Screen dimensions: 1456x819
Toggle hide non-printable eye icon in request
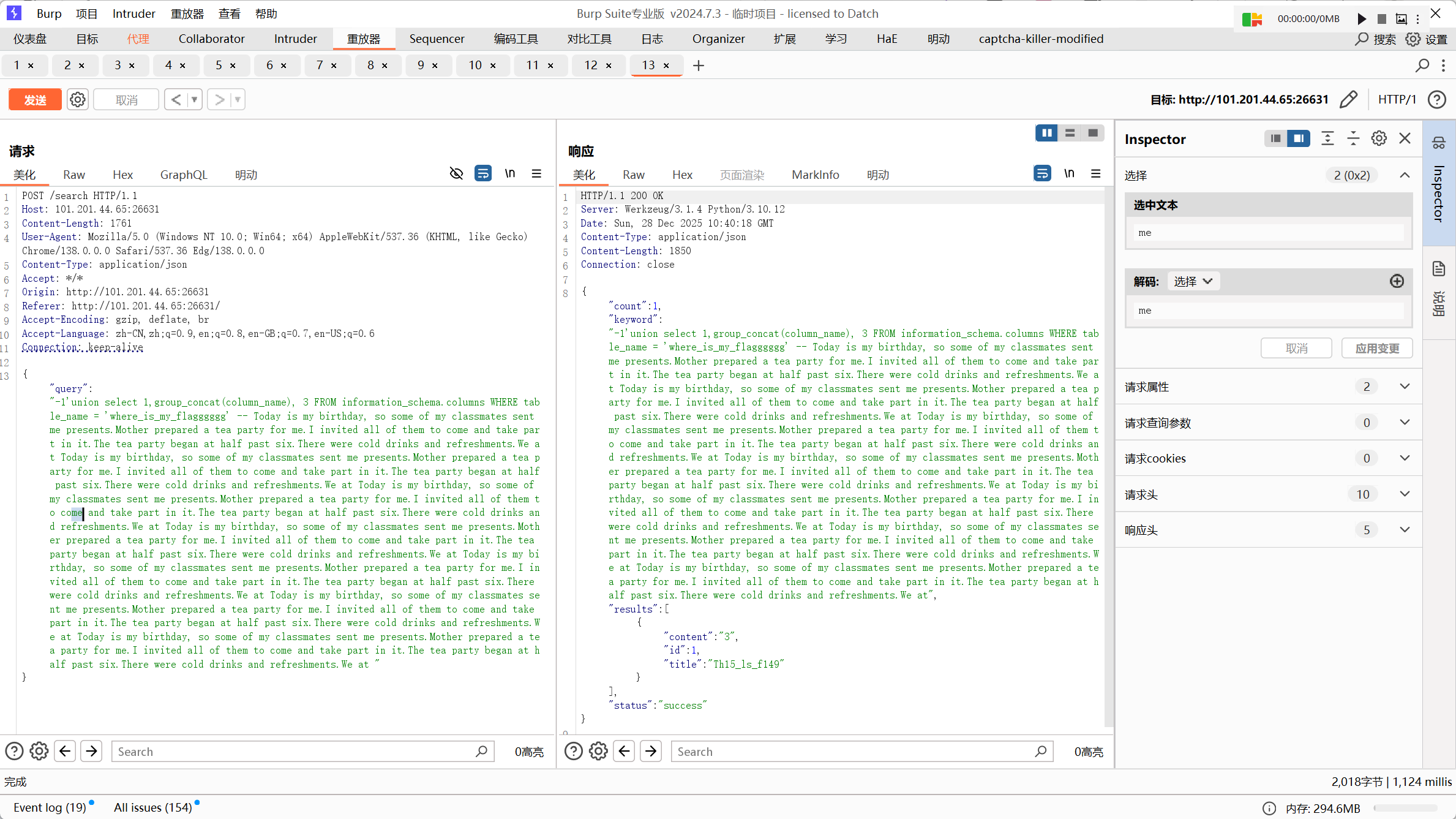pos(456,174)
